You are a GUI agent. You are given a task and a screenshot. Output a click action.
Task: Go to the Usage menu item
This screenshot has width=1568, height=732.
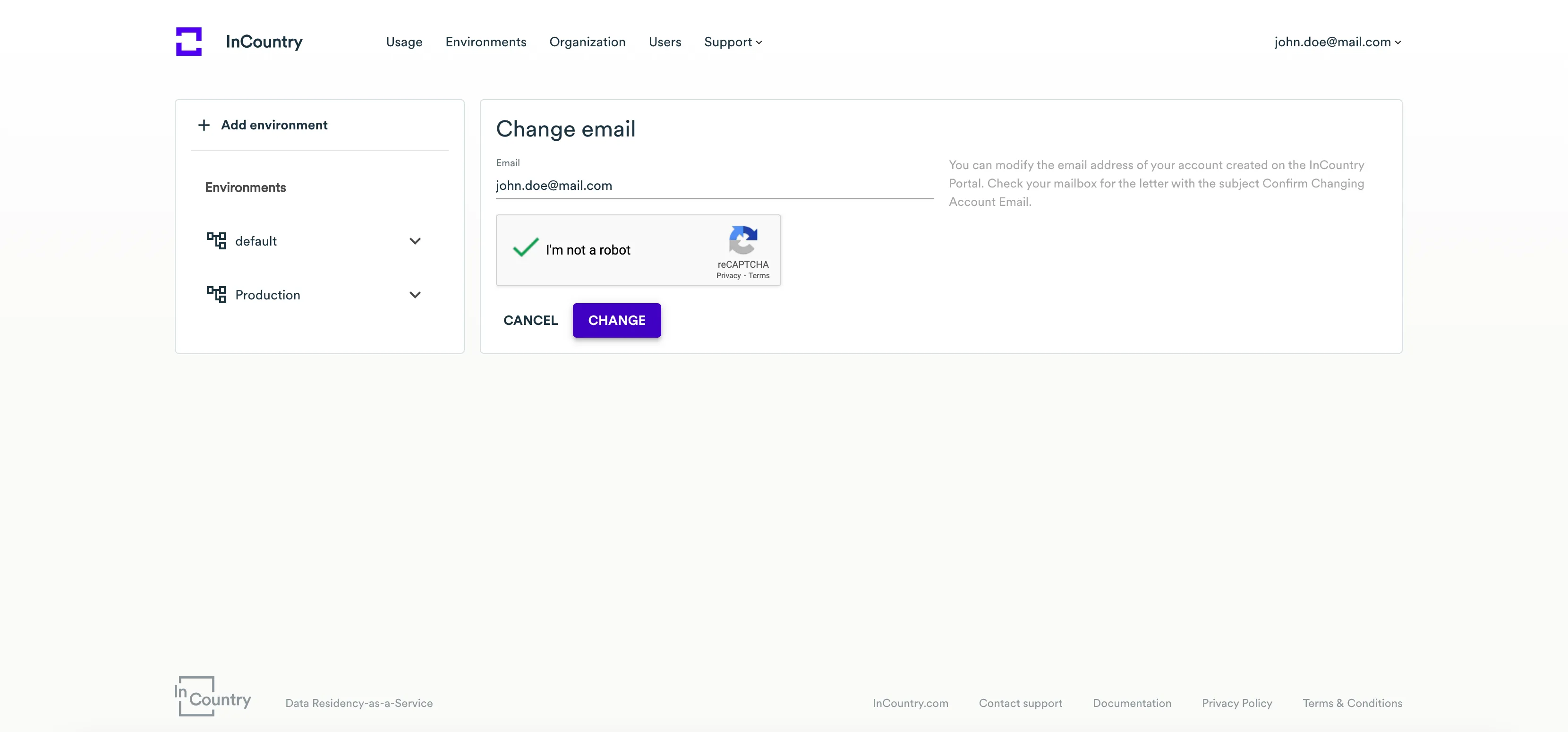(x=404, y=42)
